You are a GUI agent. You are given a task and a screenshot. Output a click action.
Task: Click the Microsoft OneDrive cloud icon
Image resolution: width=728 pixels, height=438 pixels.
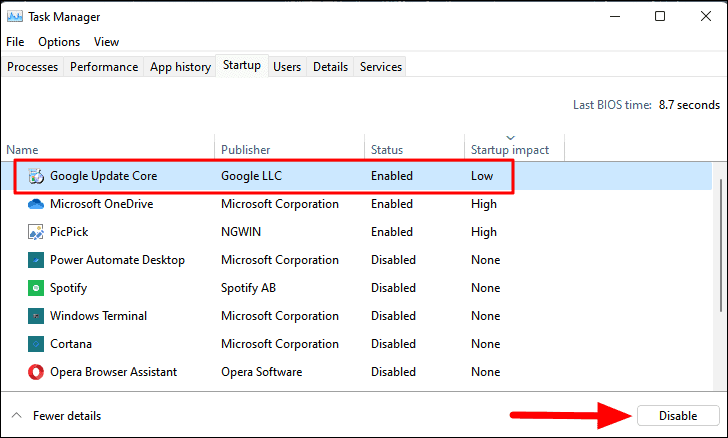(36, 204)
